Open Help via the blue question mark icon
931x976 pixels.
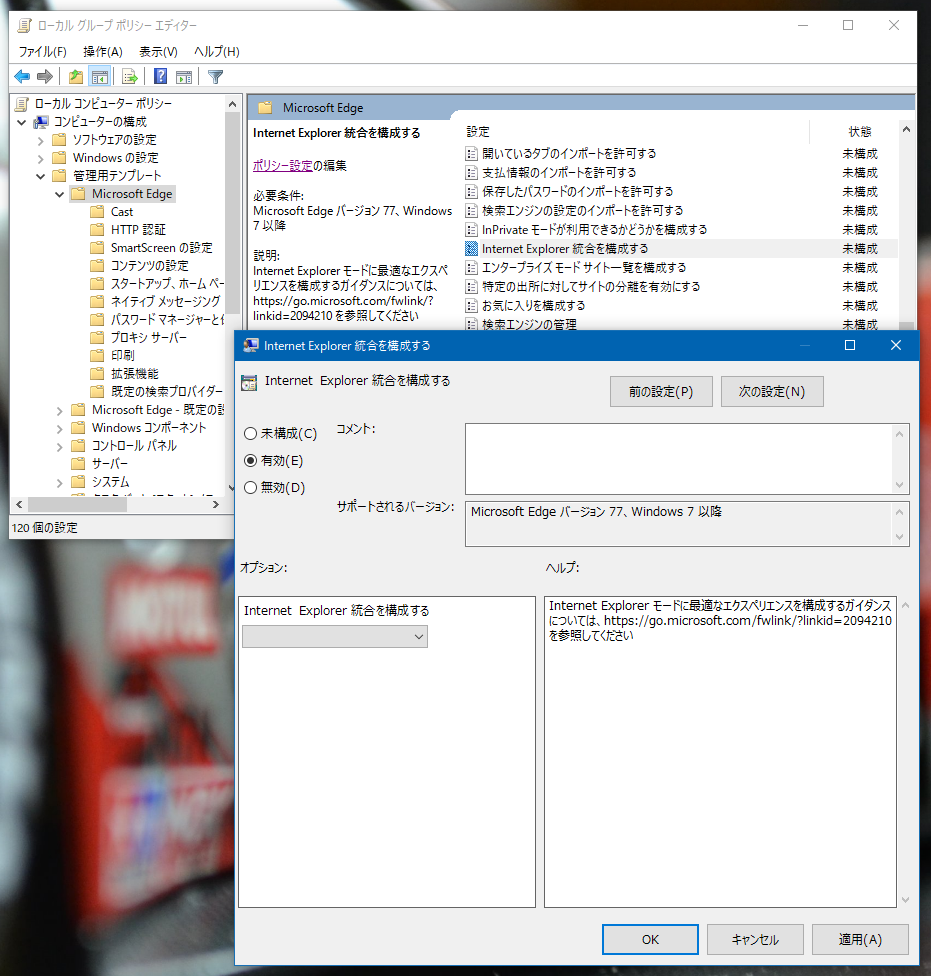click(160, 76)
